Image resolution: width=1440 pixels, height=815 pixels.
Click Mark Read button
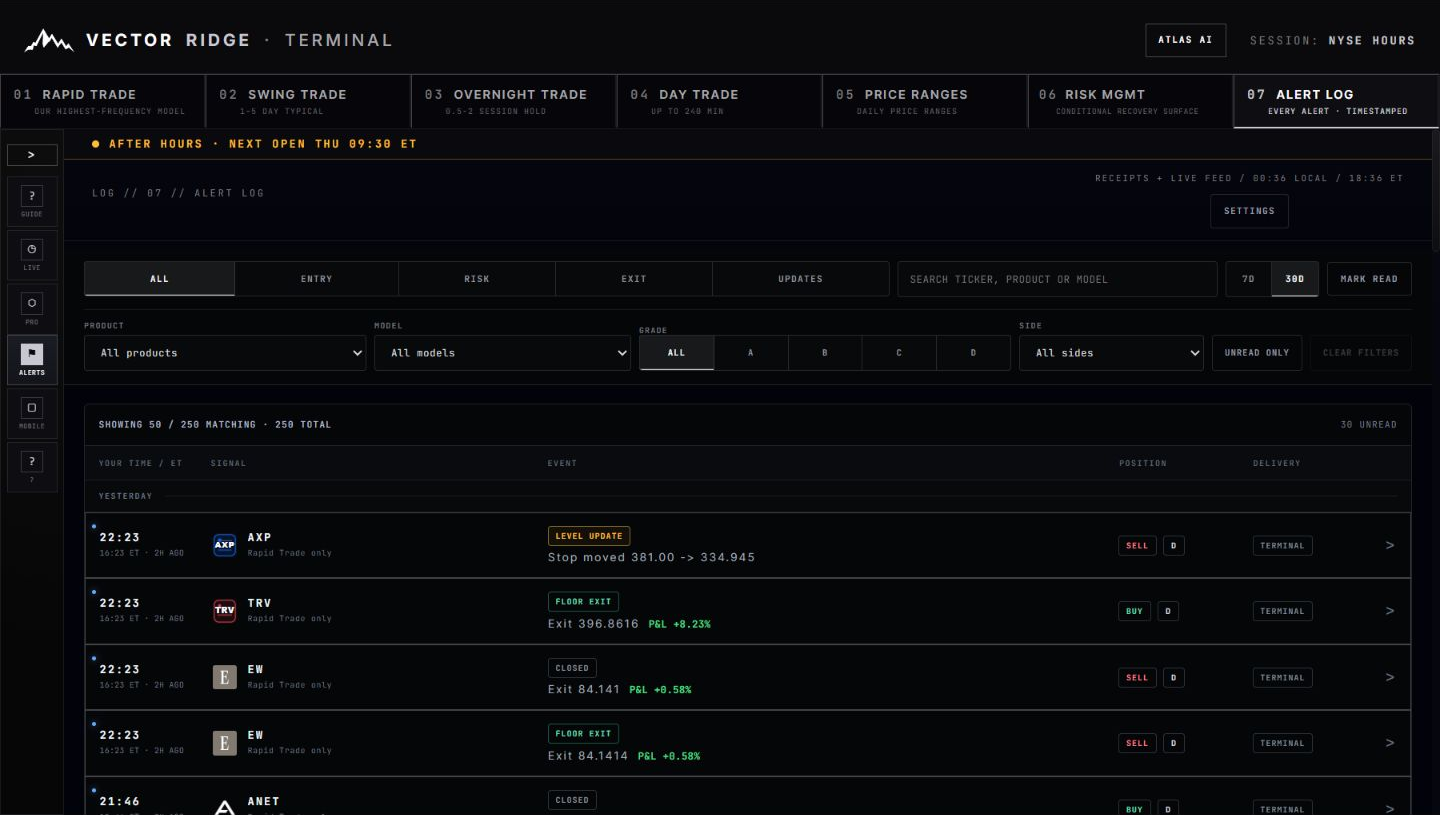[x=1369, y=279]
